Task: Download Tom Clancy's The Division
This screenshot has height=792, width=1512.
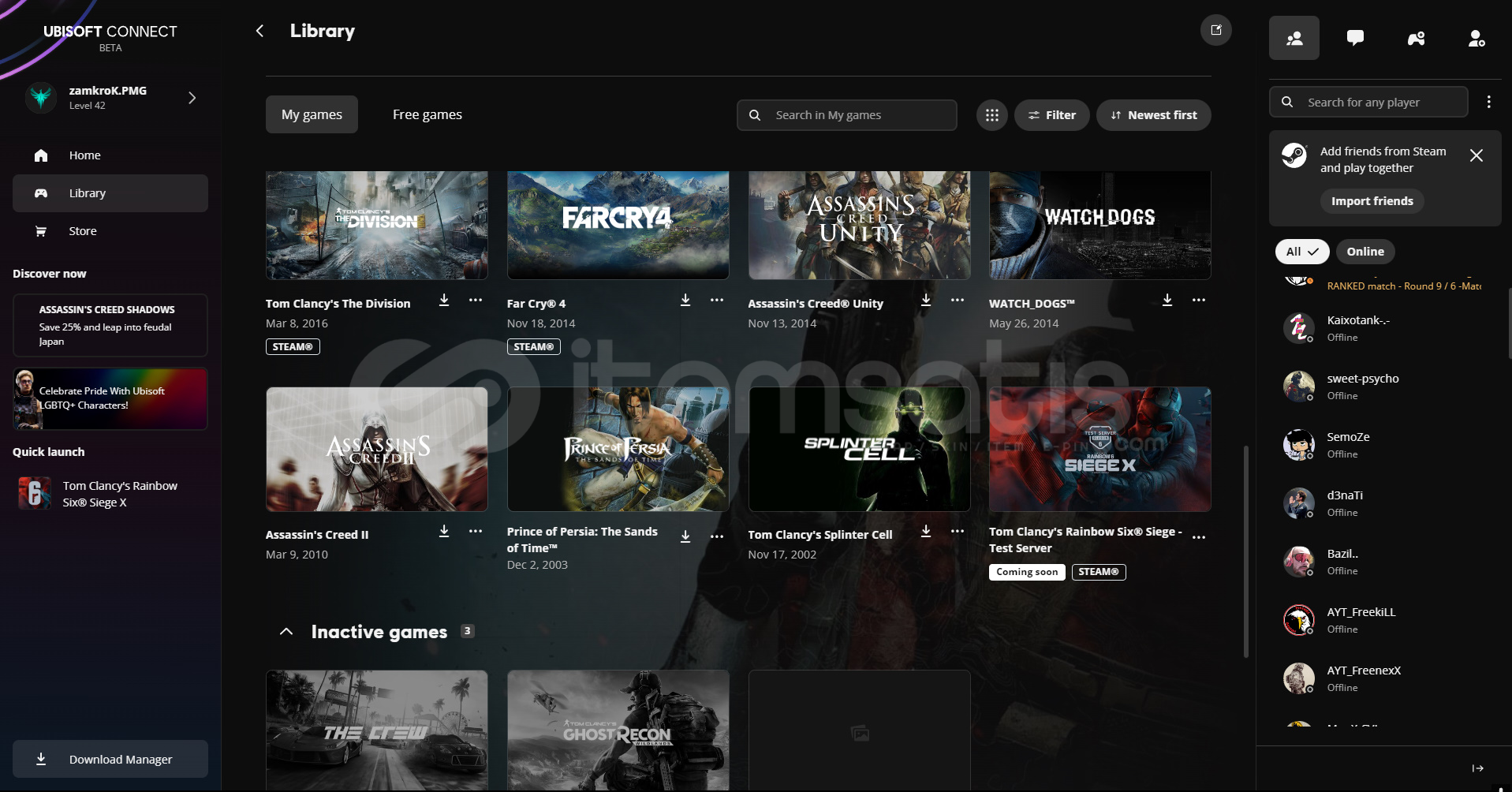Action: pos(444,301)
